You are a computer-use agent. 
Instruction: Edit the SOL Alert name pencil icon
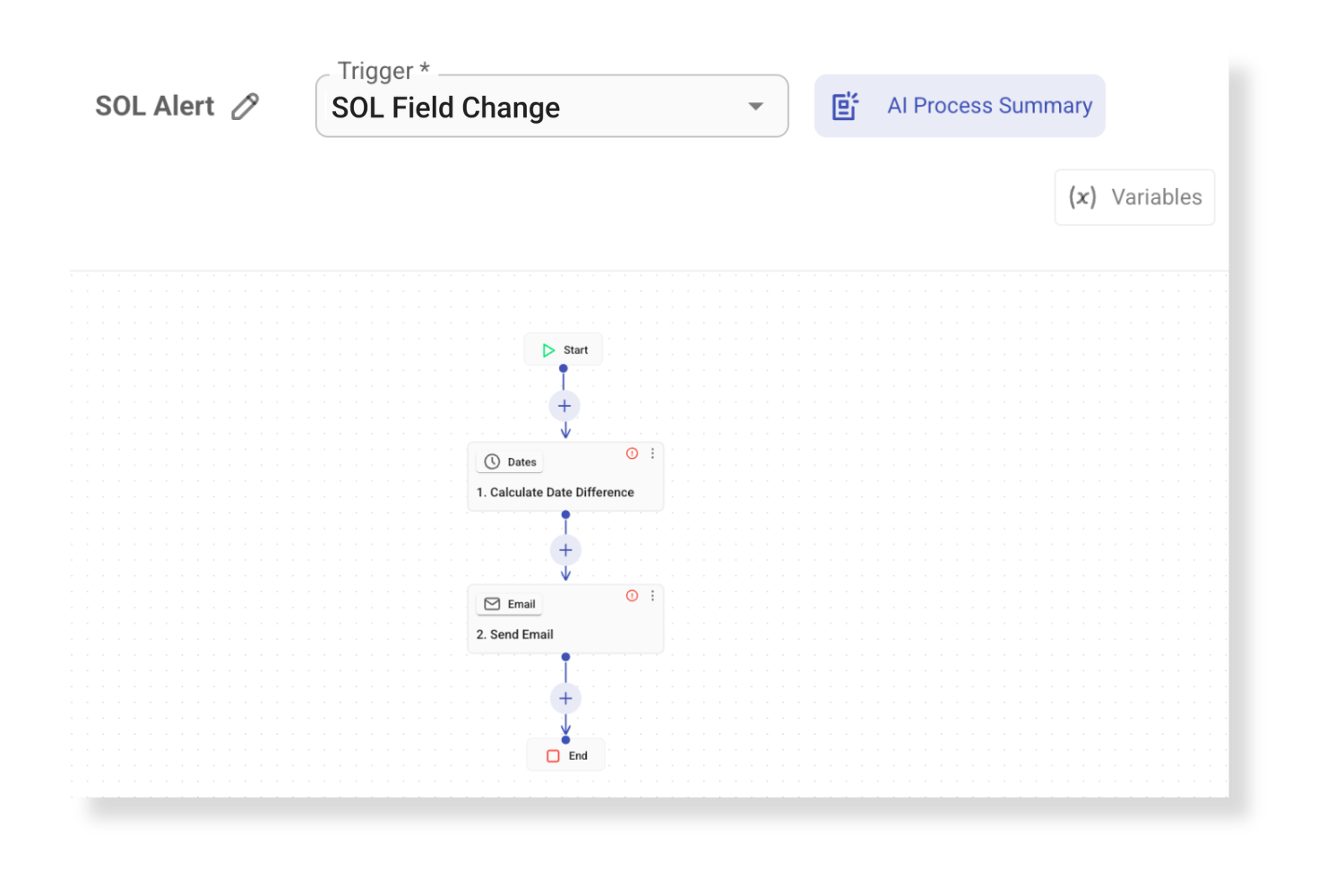pyautogui.click(x=246, y=107)
